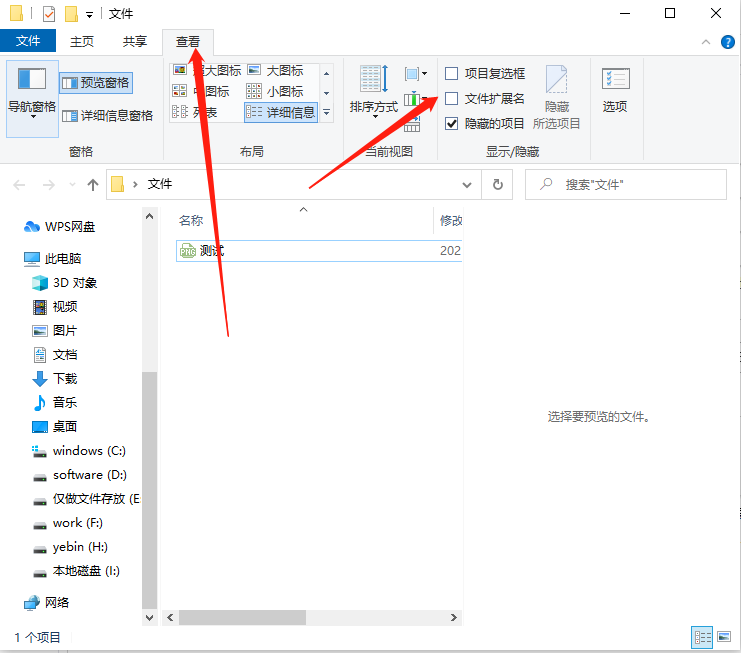
Task: Choose Large icons (大图标) layout
Action: click(276, 71)
